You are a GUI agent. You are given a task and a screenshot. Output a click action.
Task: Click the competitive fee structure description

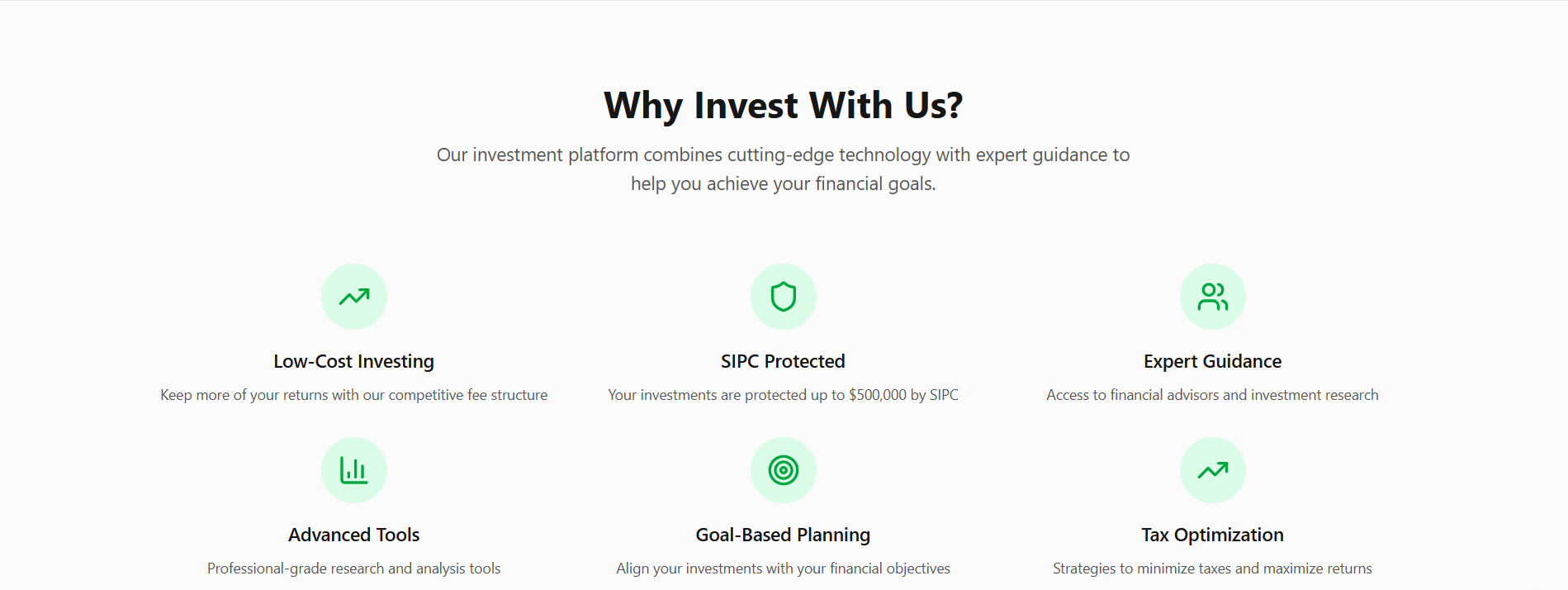click(353, 395)
